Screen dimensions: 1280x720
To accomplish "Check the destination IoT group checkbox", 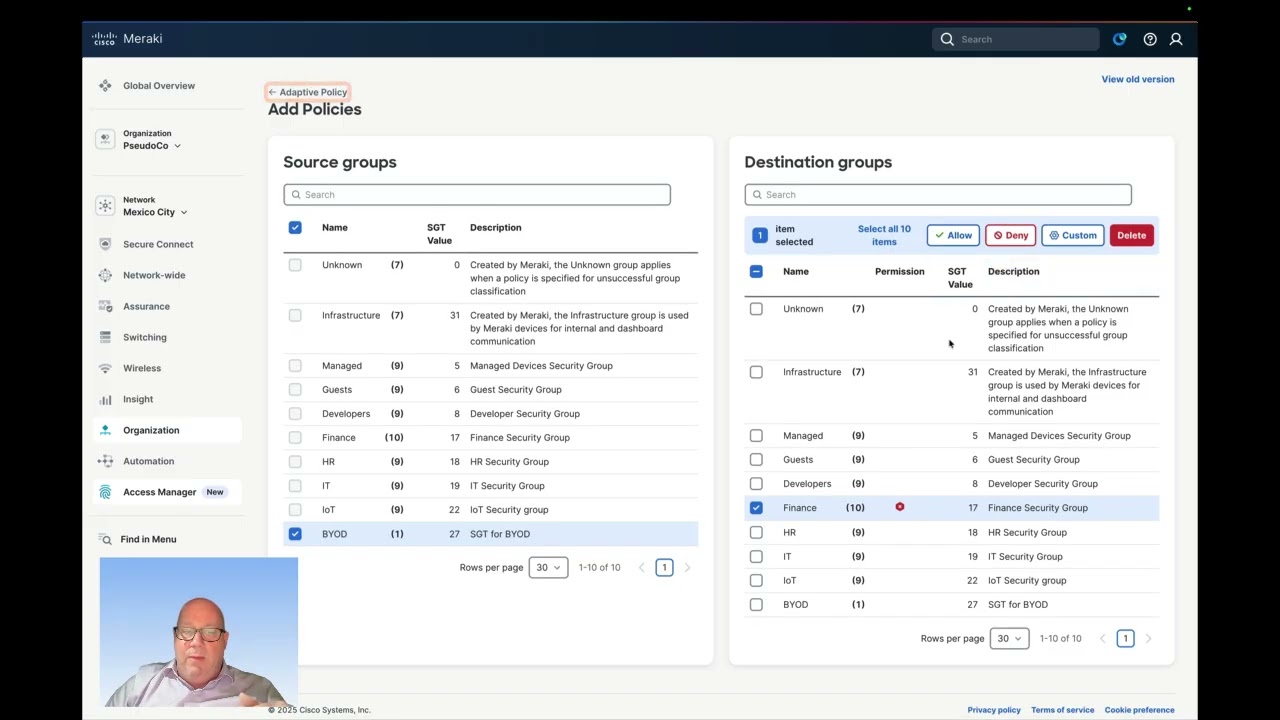I will [x=756, y=580].
